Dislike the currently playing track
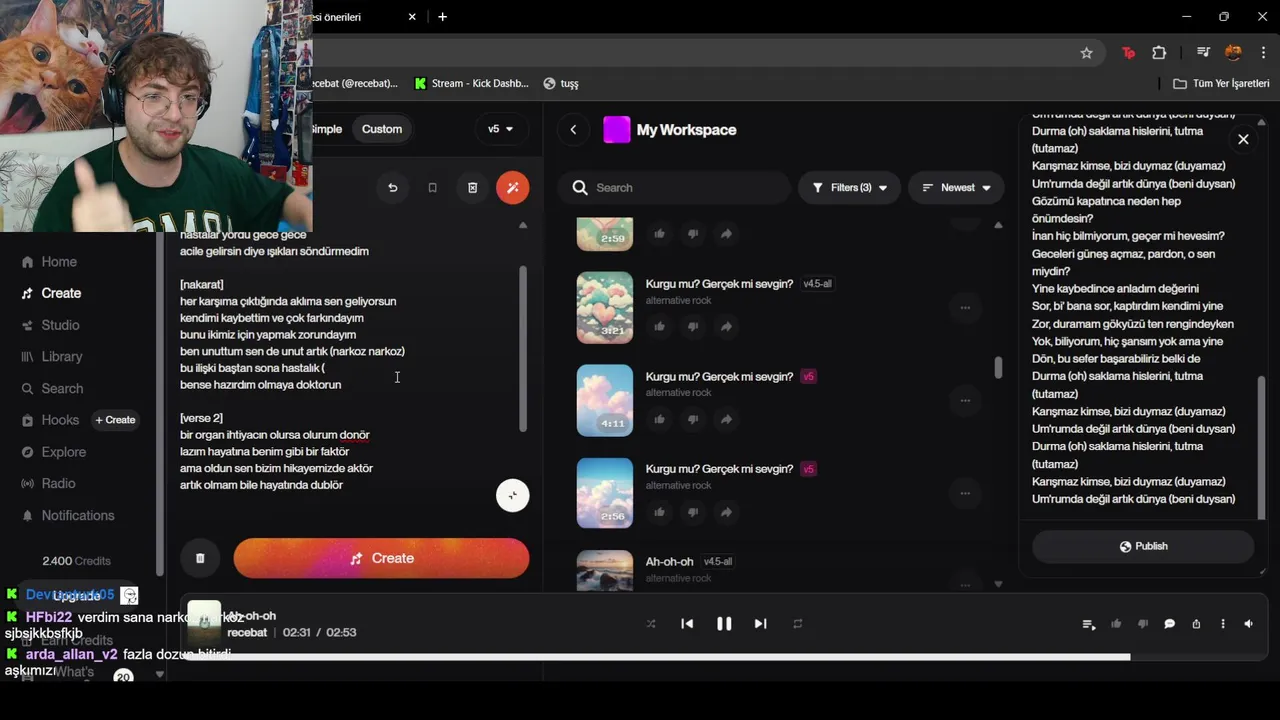Viewport: 1280px width, 720px height. point(1143,624)
